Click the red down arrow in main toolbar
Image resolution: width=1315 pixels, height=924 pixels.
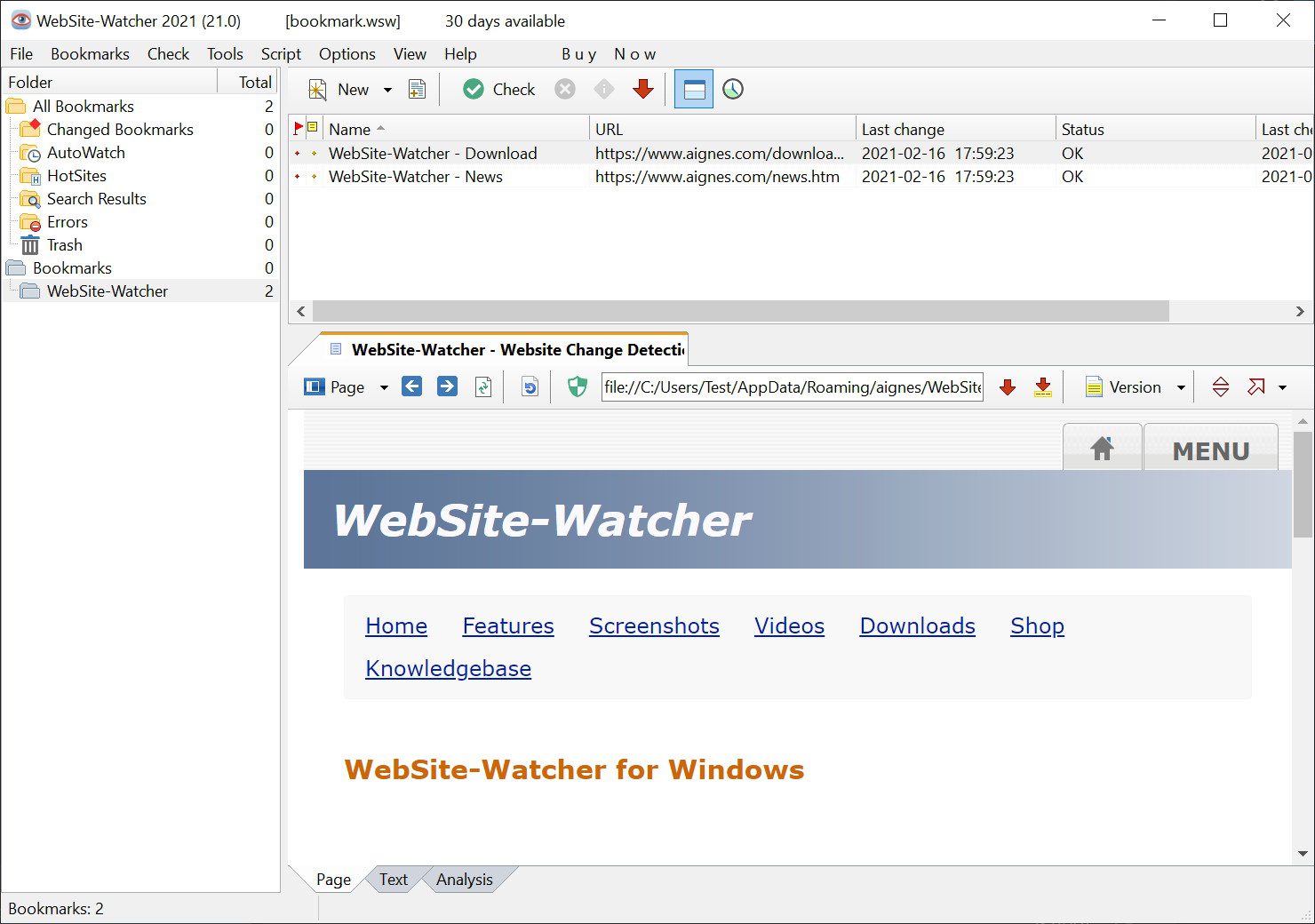(643, 89)
